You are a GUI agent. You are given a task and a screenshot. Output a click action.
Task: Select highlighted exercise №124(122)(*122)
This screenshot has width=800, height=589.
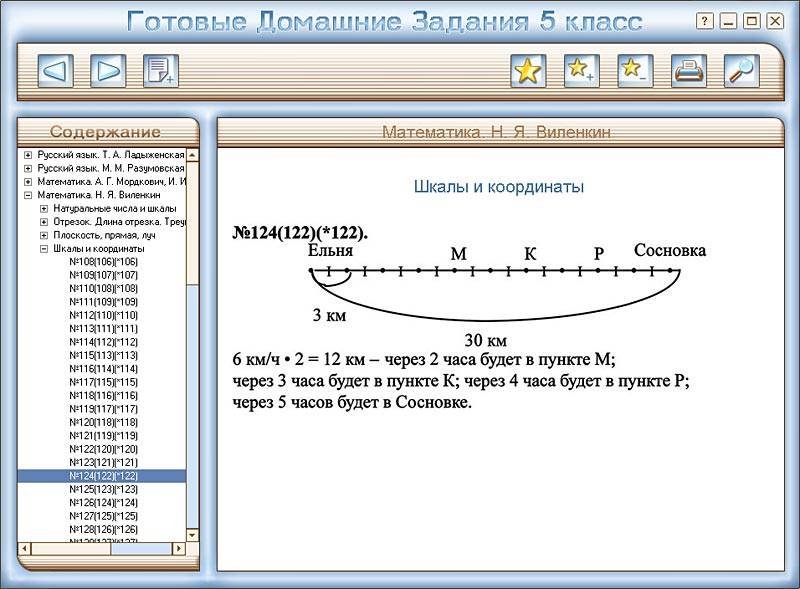tap(104, 476)
